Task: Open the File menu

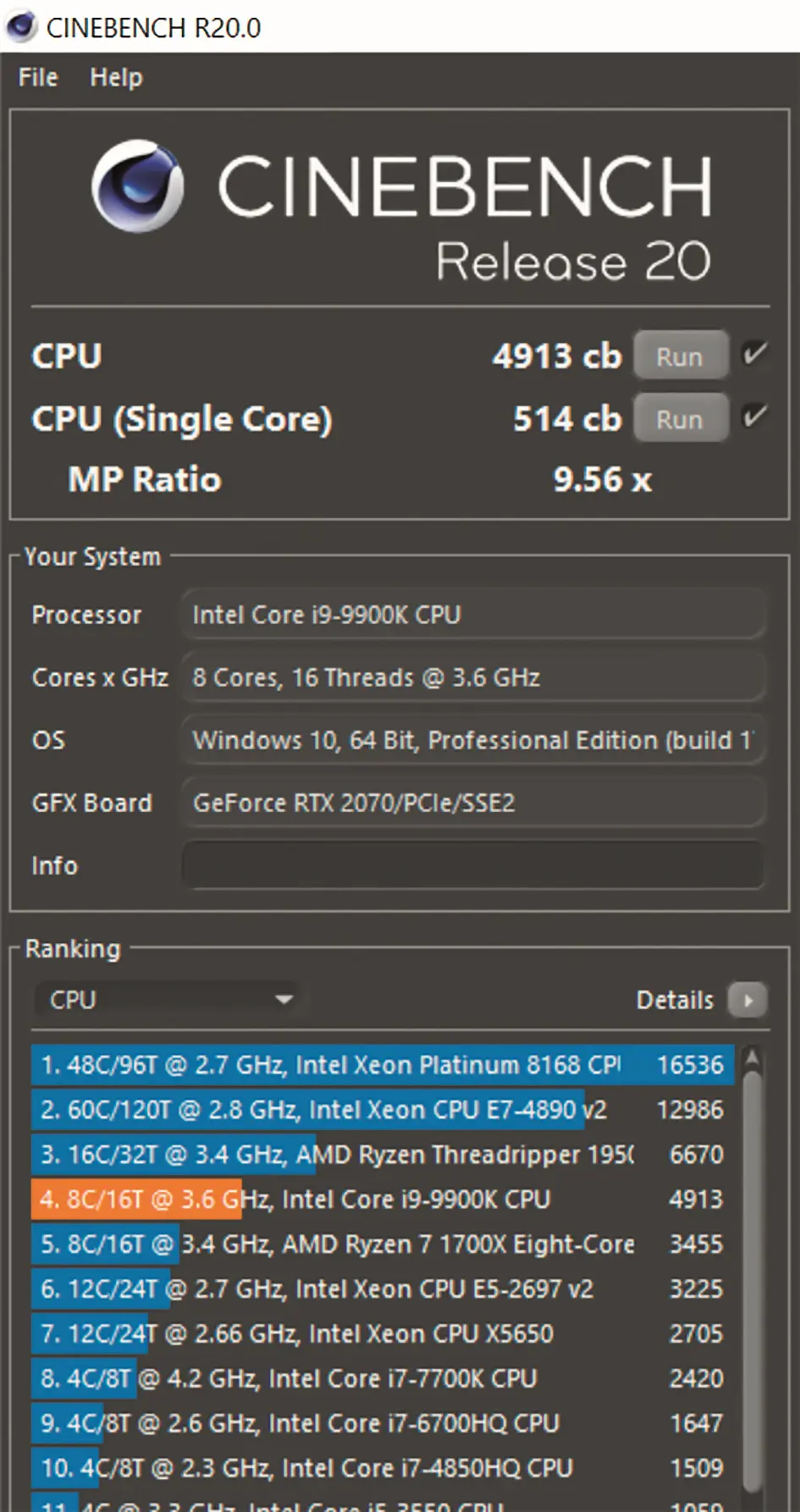Action: click(38, 78)
